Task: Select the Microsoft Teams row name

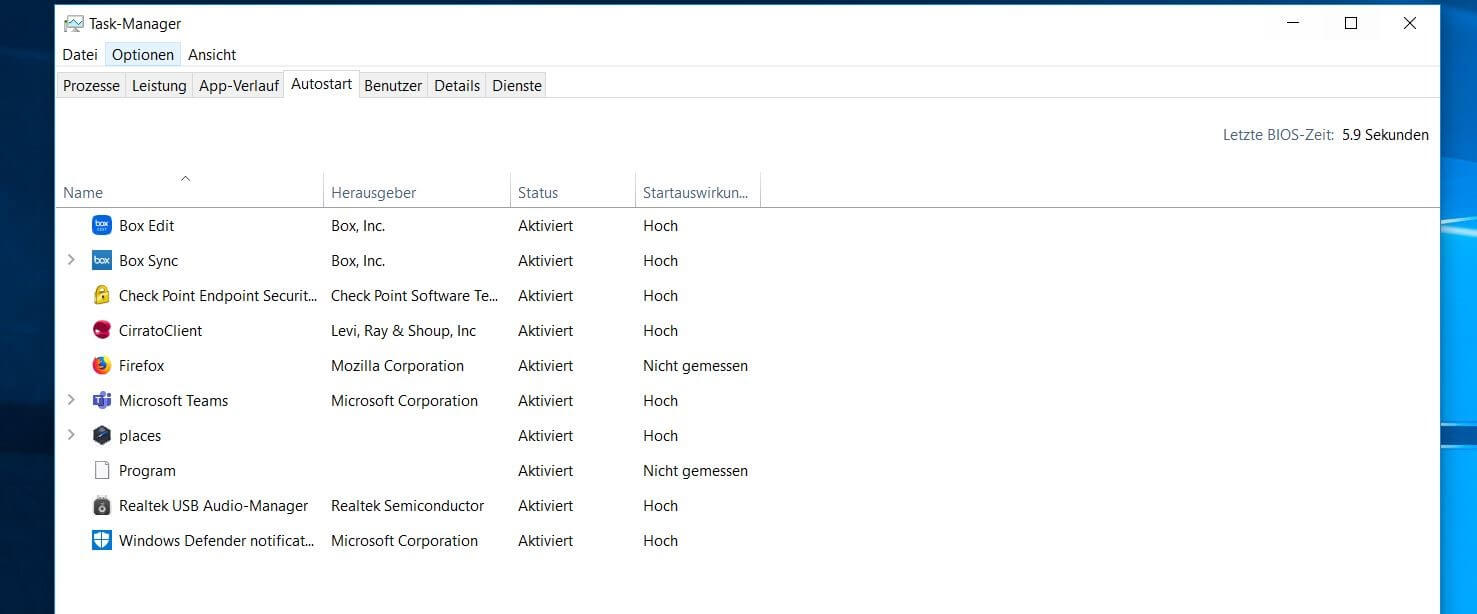Action: pyautogui.click(x=173, y=400)
